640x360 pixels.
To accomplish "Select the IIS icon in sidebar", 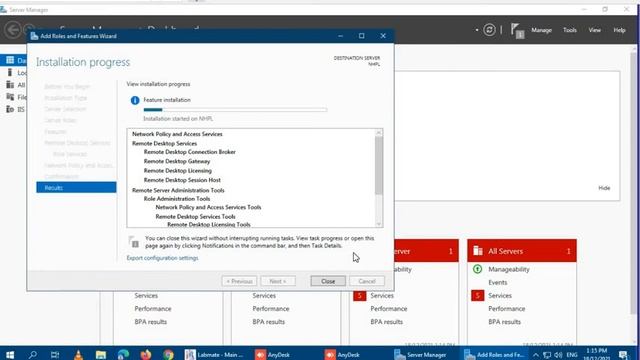I will click(10, 109).
